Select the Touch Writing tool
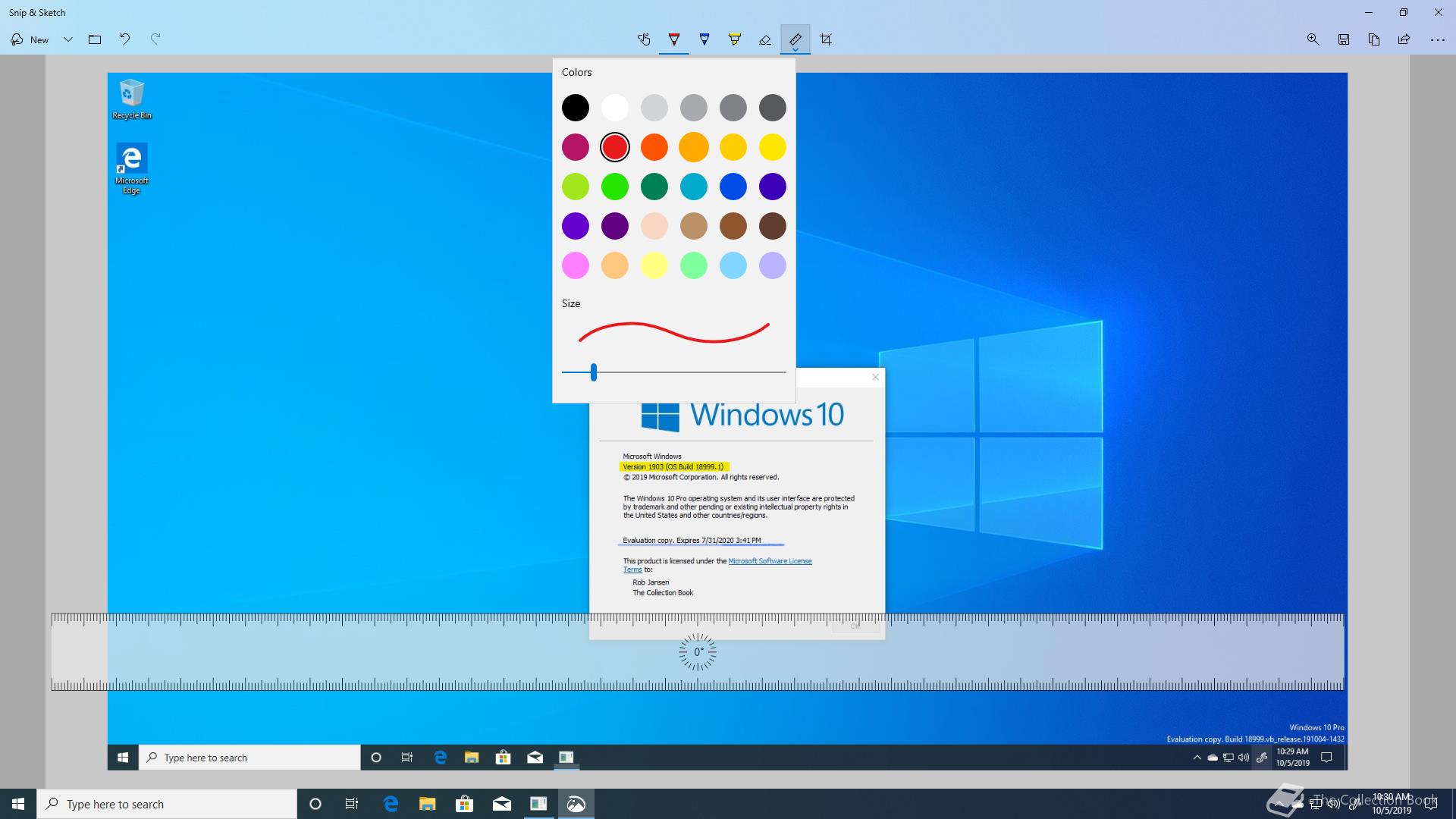The height and width of the screenshot is (819, 1456). point(644,39)
